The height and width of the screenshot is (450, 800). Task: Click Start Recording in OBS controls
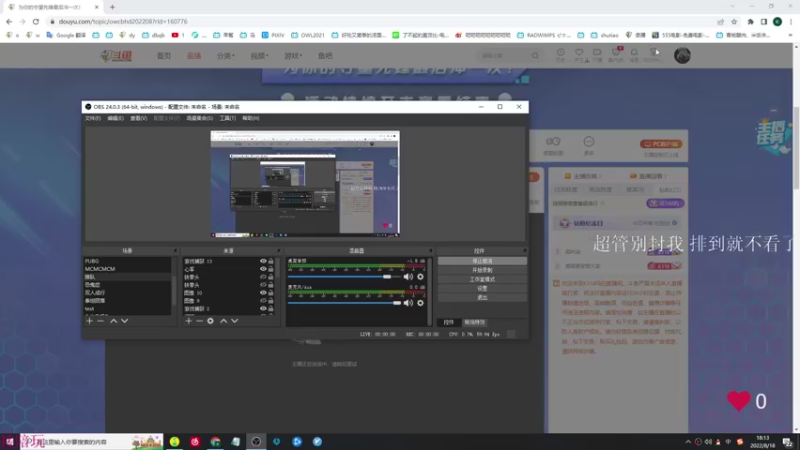pos(482,270)
